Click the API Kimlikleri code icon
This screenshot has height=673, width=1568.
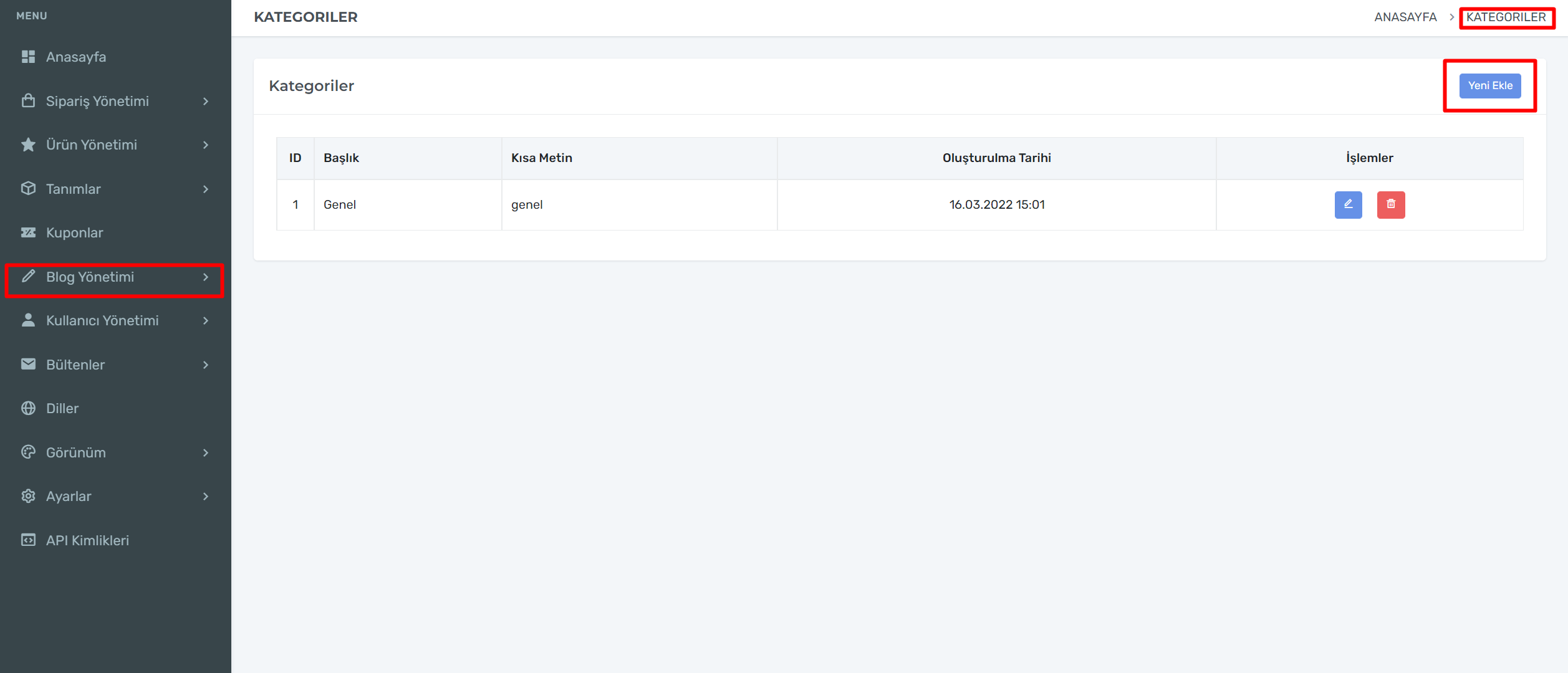coord(28,540)
